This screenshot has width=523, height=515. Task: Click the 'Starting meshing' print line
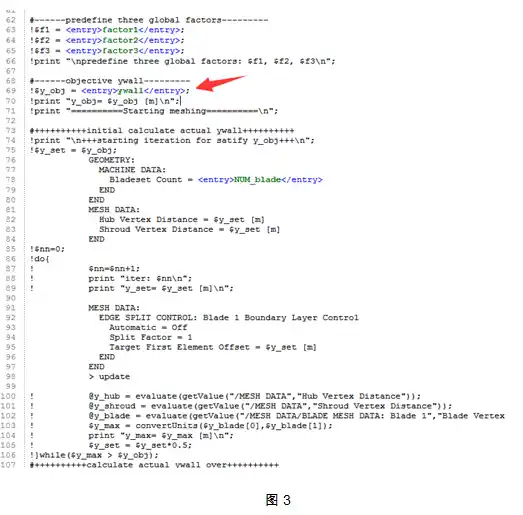[x=154, y=111]
